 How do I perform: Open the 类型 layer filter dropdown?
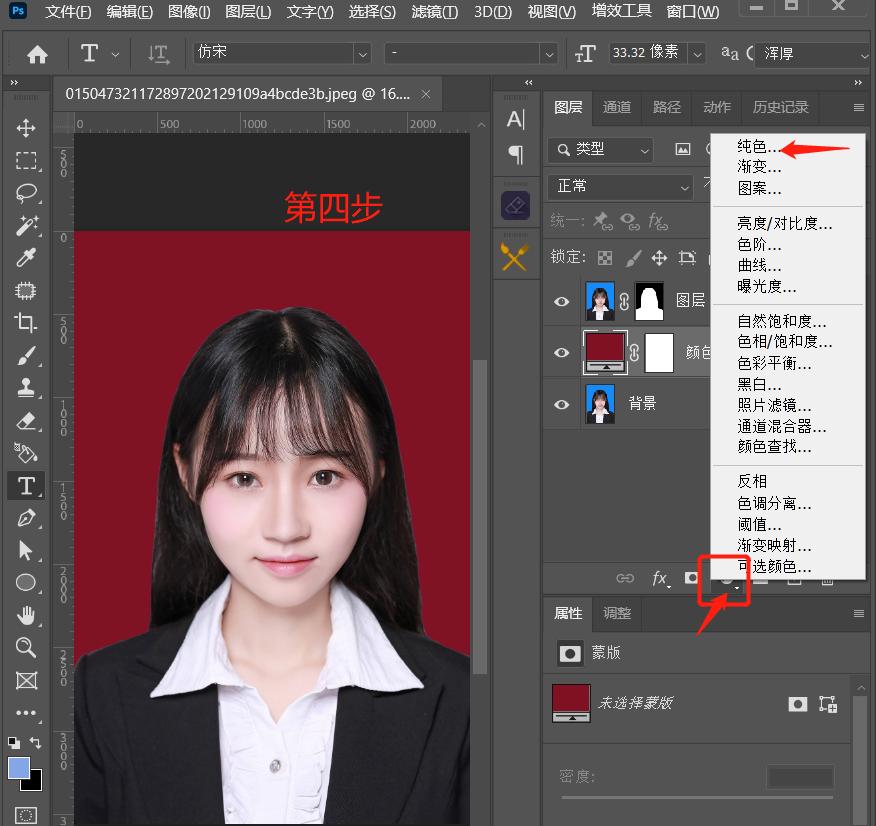click(600, 148)
